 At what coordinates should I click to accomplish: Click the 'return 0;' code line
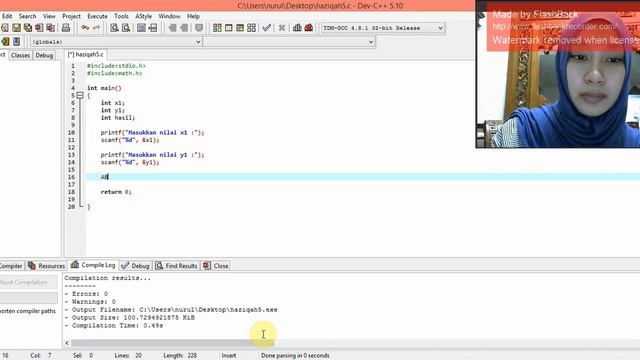[116, 192]
